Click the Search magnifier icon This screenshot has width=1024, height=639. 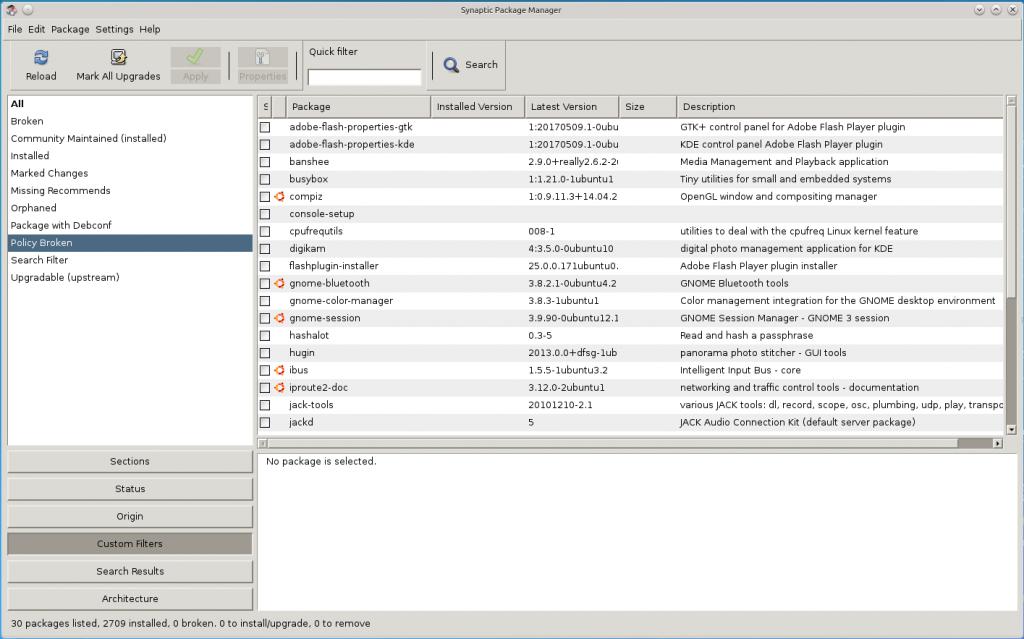(451, 65)
